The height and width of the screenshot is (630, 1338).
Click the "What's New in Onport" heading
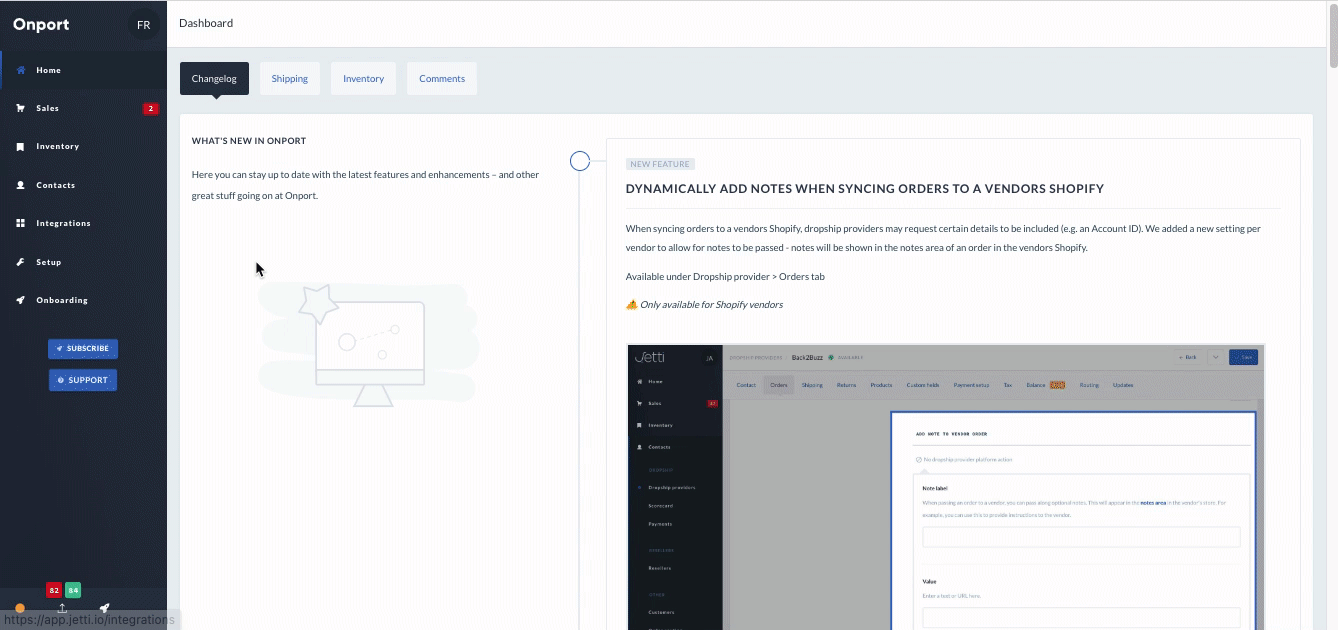[249, 141]
